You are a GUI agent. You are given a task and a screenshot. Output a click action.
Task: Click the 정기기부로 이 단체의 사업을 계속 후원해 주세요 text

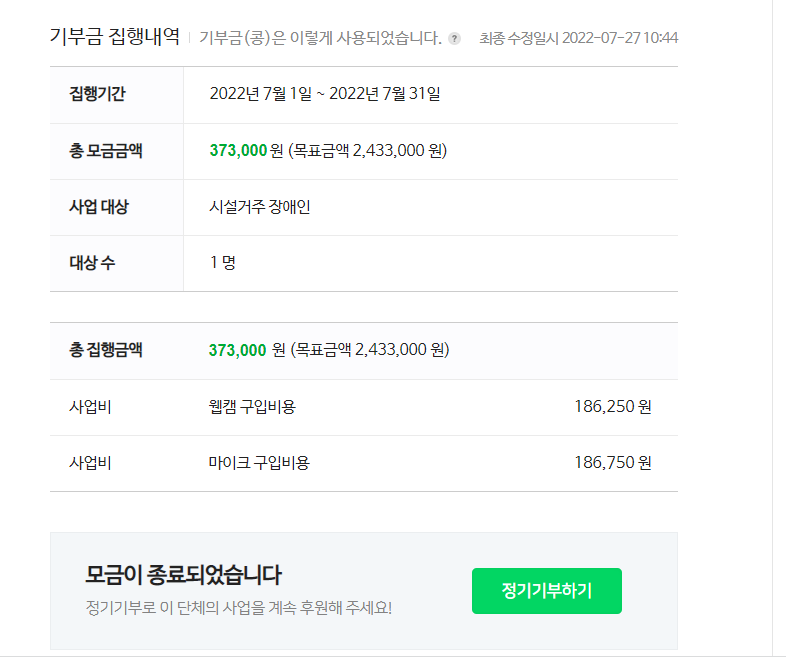coord(239,608)
